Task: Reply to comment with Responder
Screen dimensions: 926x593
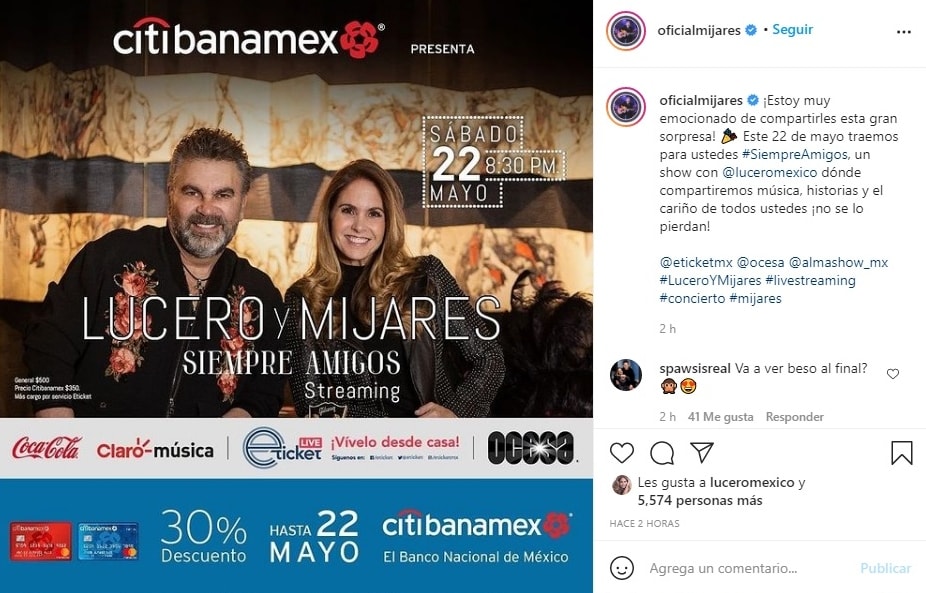Action: tap(794, 417)
